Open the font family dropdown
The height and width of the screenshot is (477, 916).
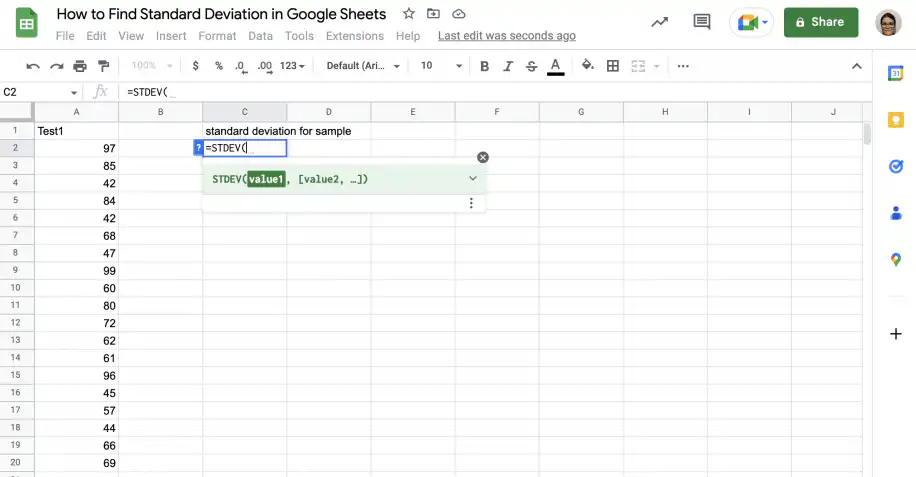(x=363, y=66)
